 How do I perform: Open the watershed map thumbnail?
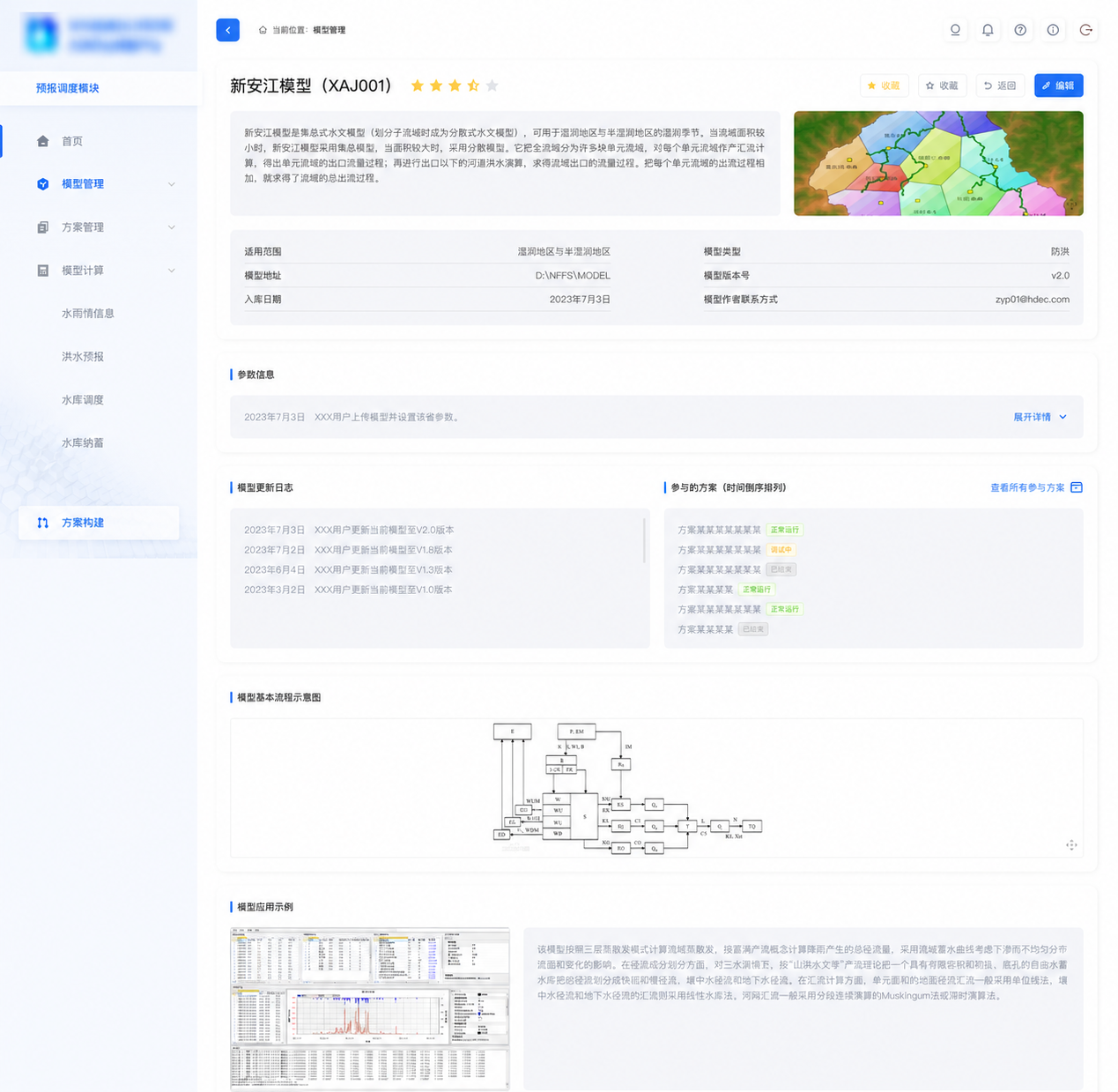(938, 163)
